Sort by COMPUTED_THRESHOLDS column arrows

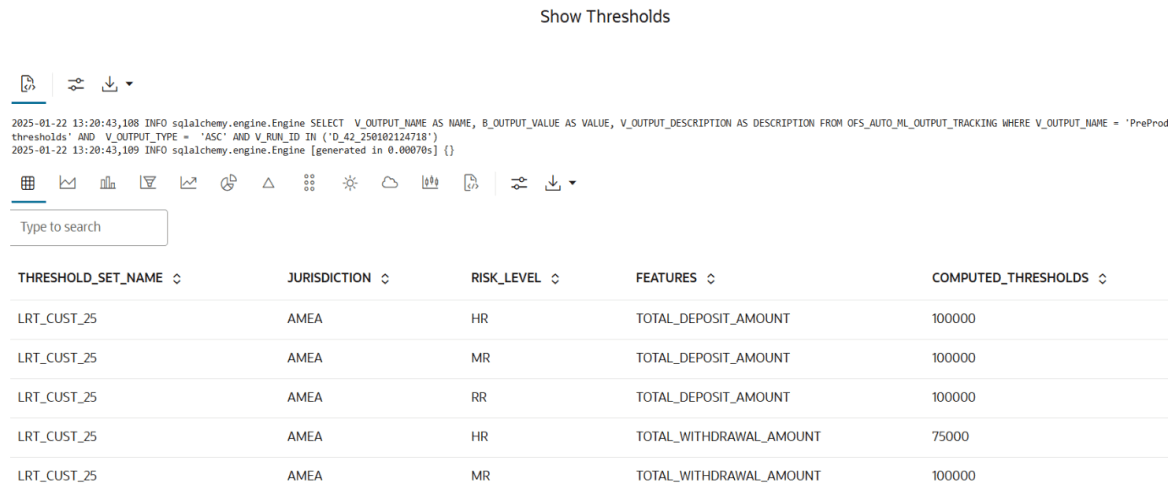tap(1102, 278)
